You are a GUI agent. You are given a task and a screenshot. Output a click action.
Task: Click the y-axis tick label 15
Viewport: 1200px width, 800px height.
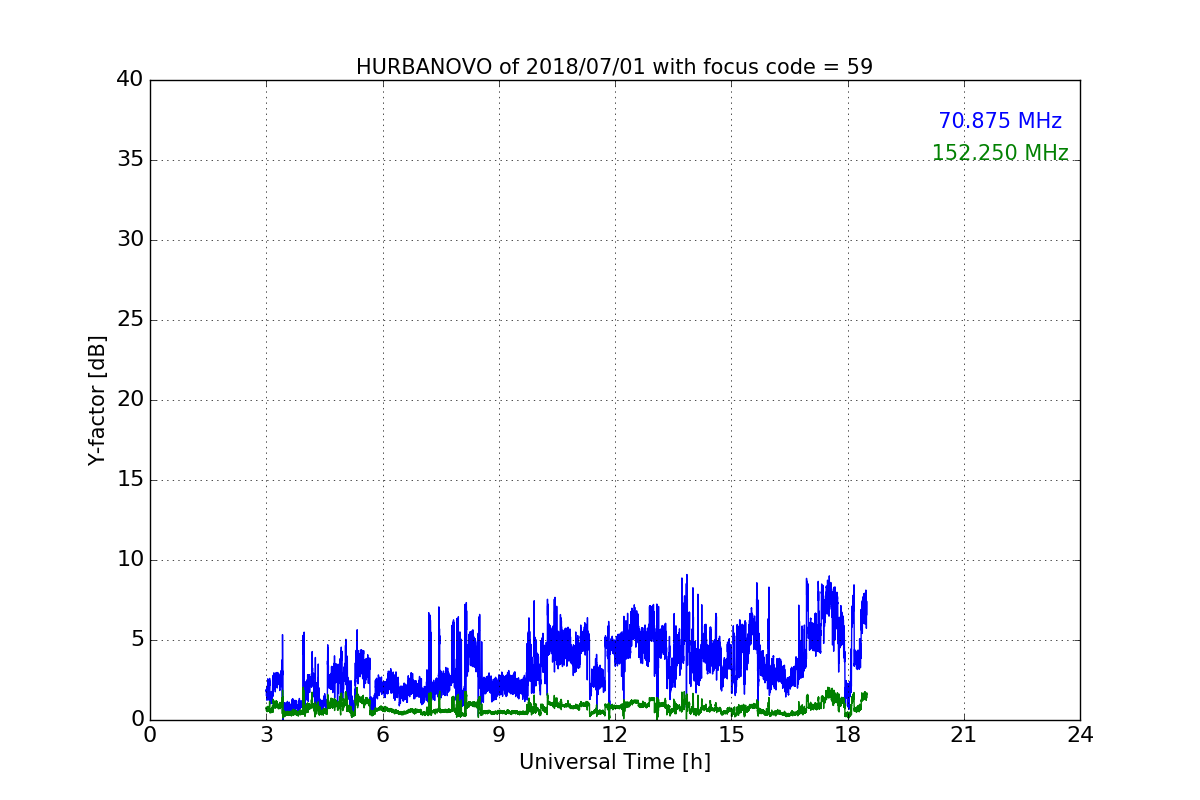[130, 480]
